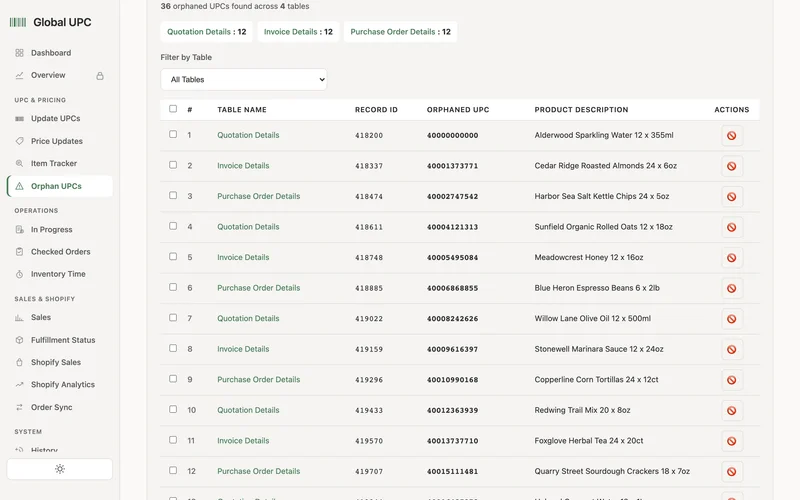The height and width of the screenshot is (500, 800).
Task: Click the Global UPC brand title
Action: (62, 22)
